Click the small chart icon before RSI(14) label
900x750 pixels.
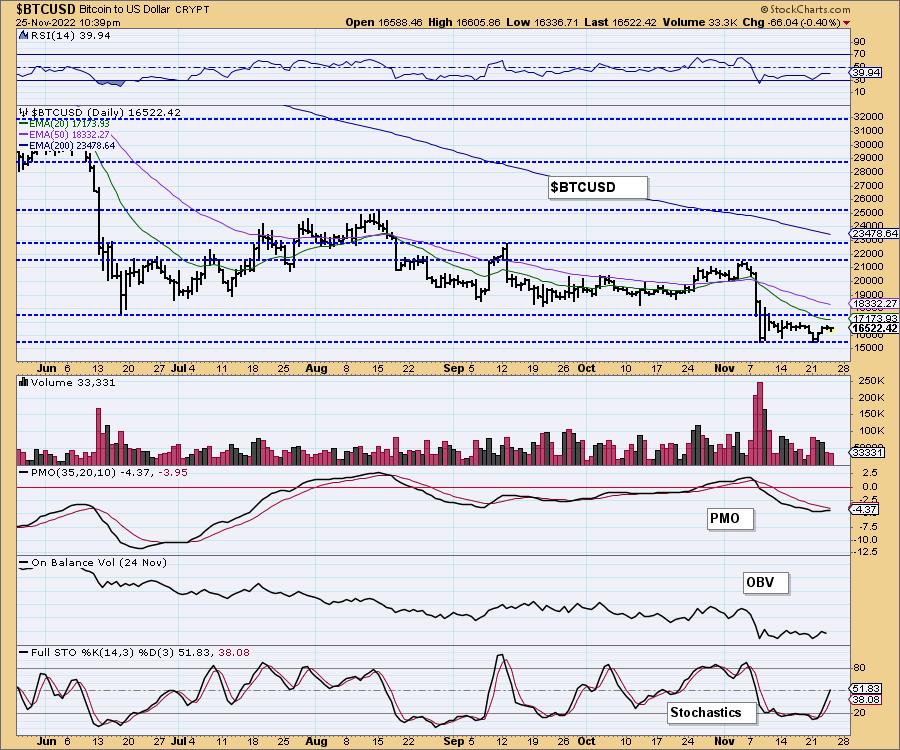[23, 35]
